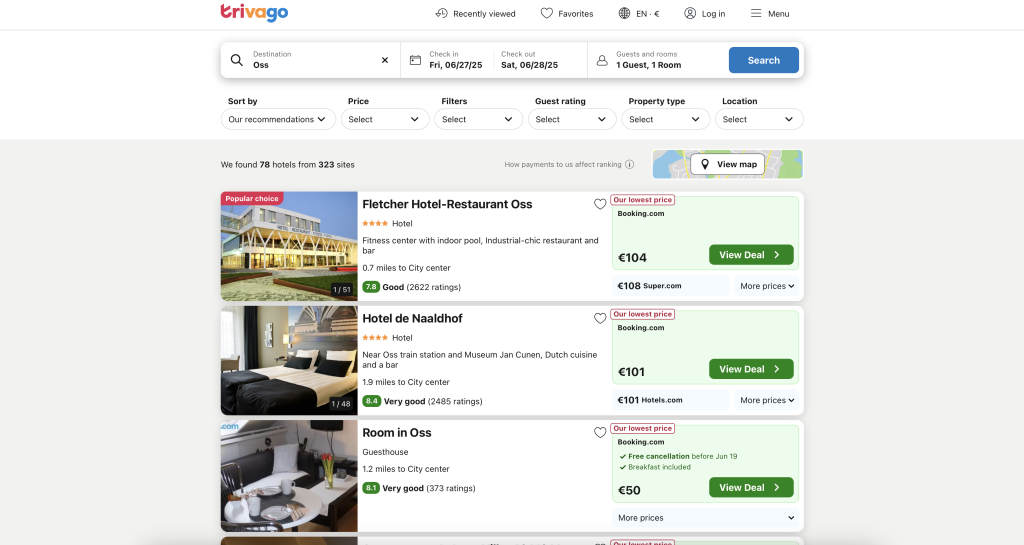This screenshot has height=545, width=1024.
Task: Click the trivago logo
Action: 254,12
